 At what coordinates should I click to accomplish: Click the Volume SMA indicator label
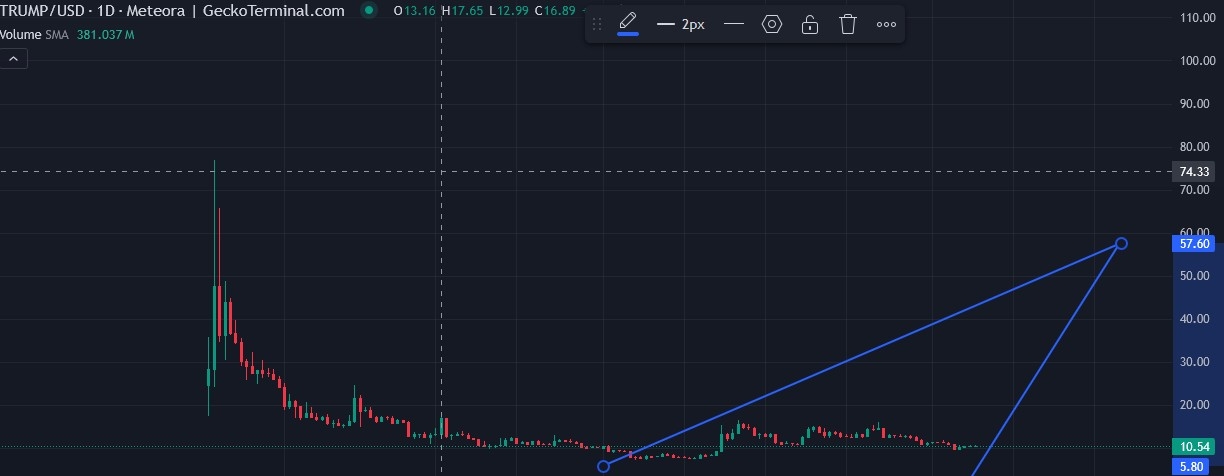34,34
